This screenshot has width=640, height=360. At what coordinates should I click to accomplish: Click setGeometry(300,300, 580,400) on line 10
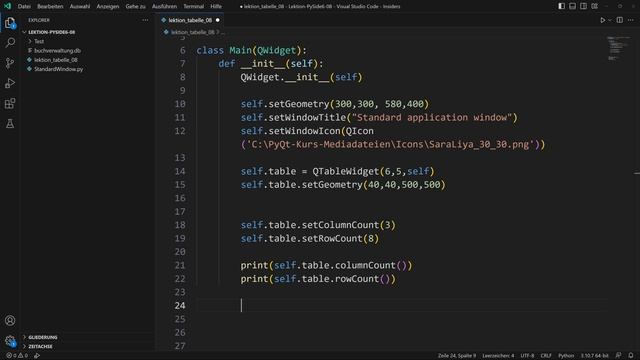(348, 104)
